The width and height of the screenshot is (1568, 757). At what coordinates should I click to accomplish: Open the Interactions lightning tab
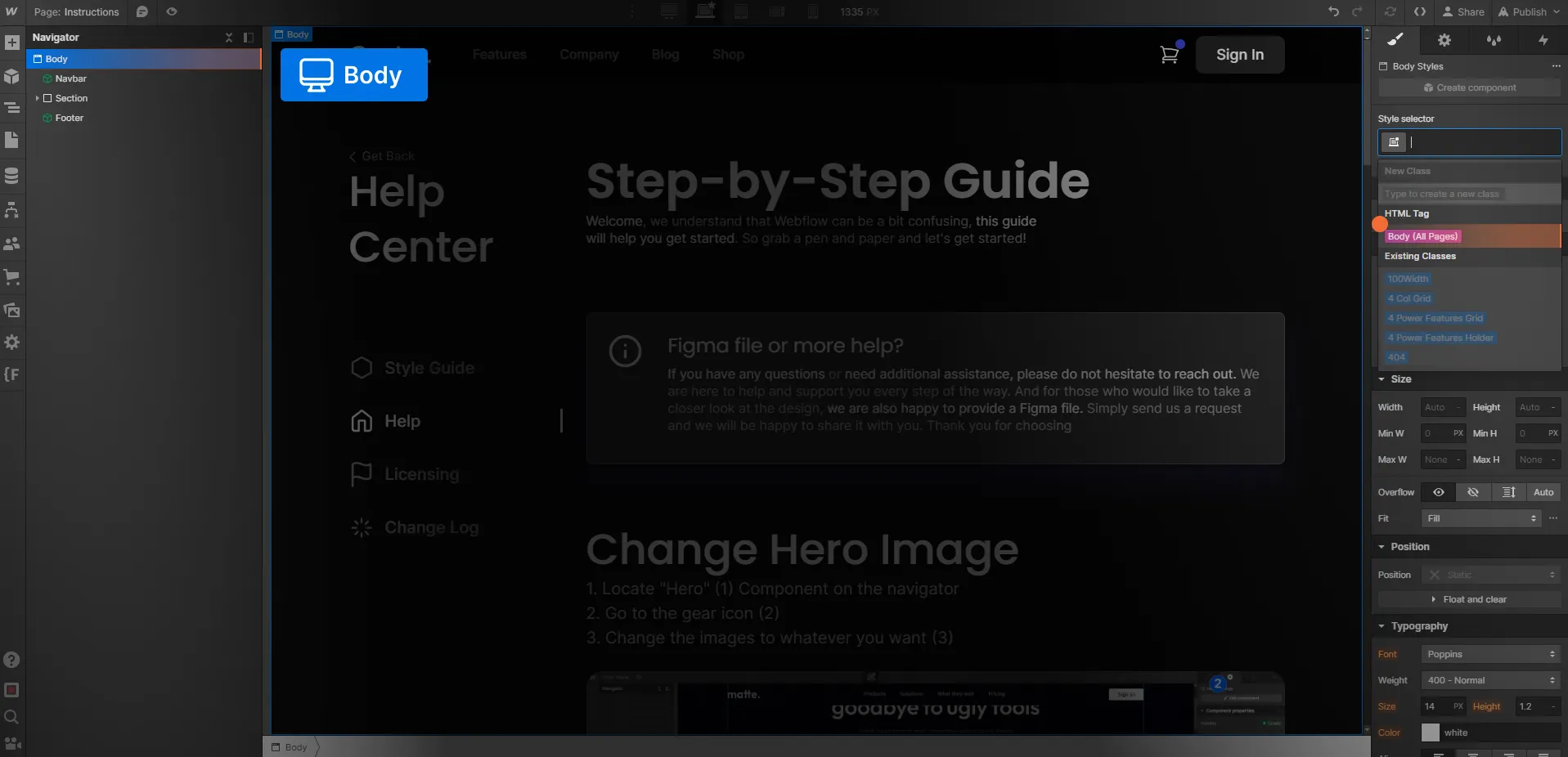point(1543,39)
